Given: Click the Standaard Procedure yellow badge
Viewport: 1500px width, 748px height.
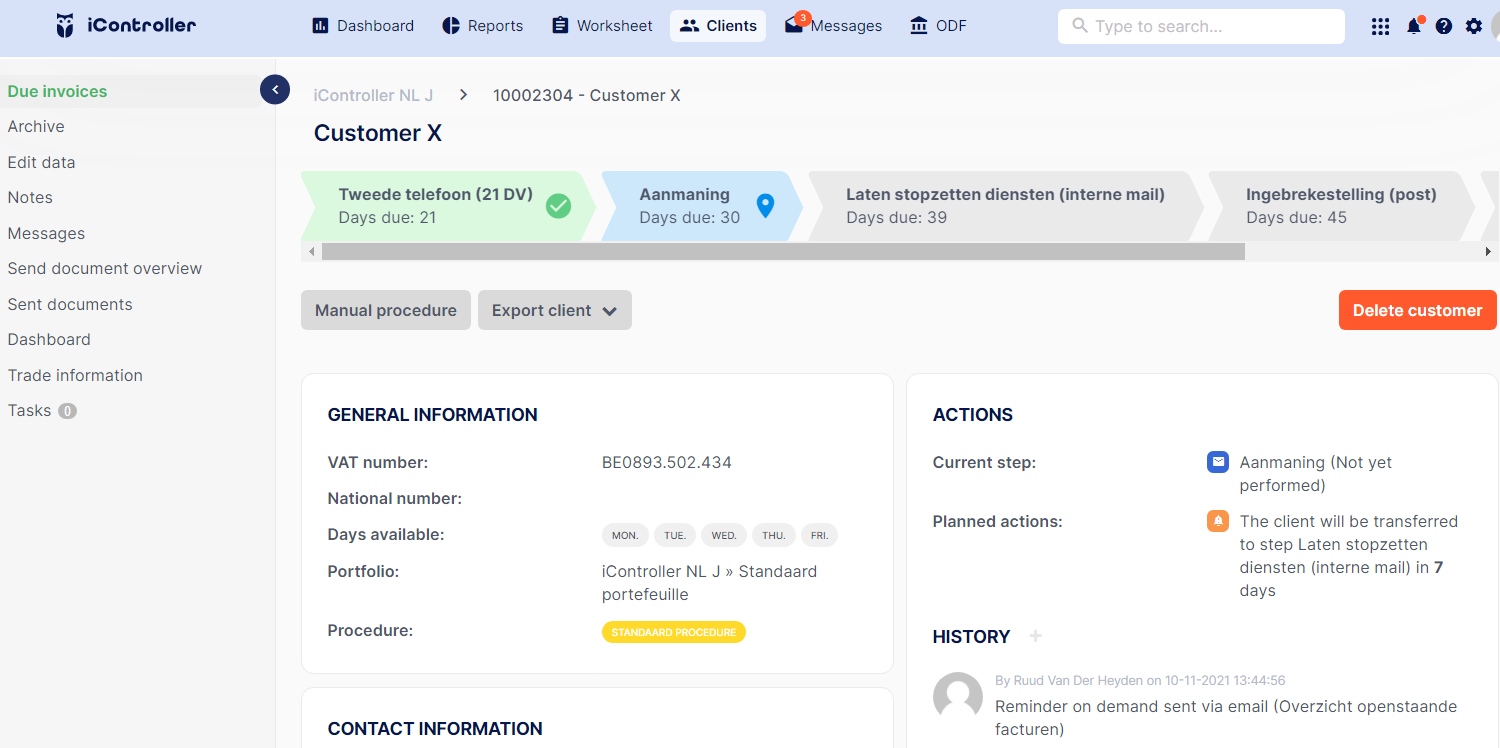Looking at the screenshot, I should 674,632.
